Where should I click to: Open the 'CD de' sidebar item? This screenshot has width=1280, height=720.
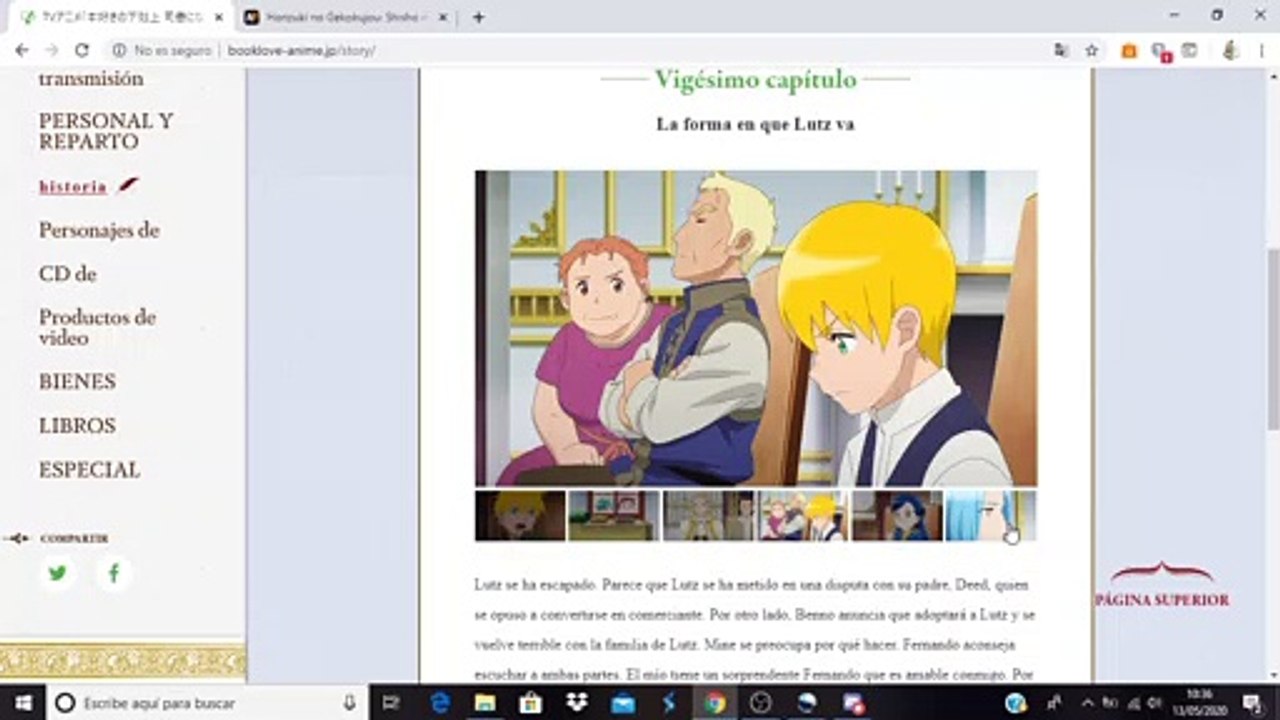click(67, 274)
